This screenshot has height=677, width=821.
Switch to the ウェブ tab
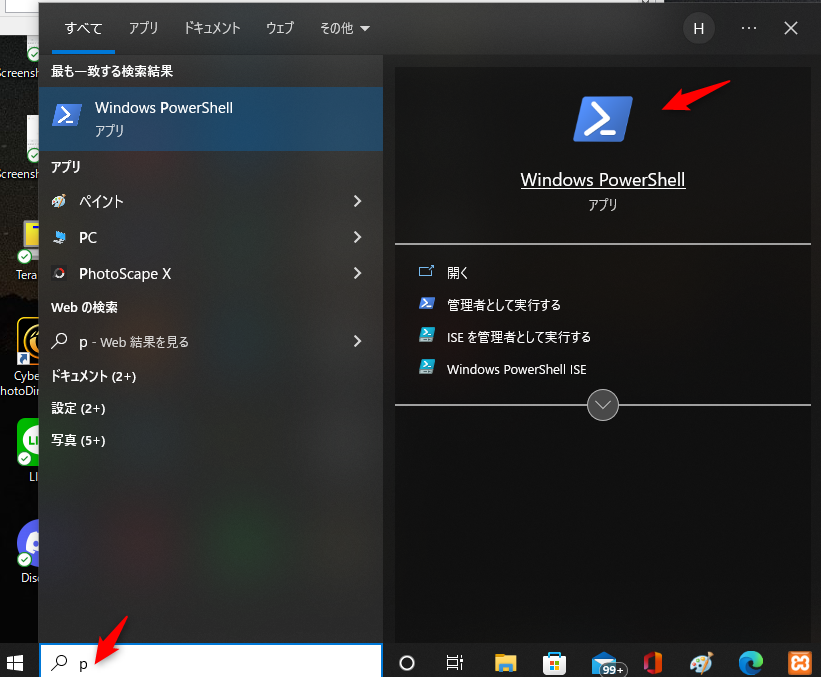pos(280,28)
